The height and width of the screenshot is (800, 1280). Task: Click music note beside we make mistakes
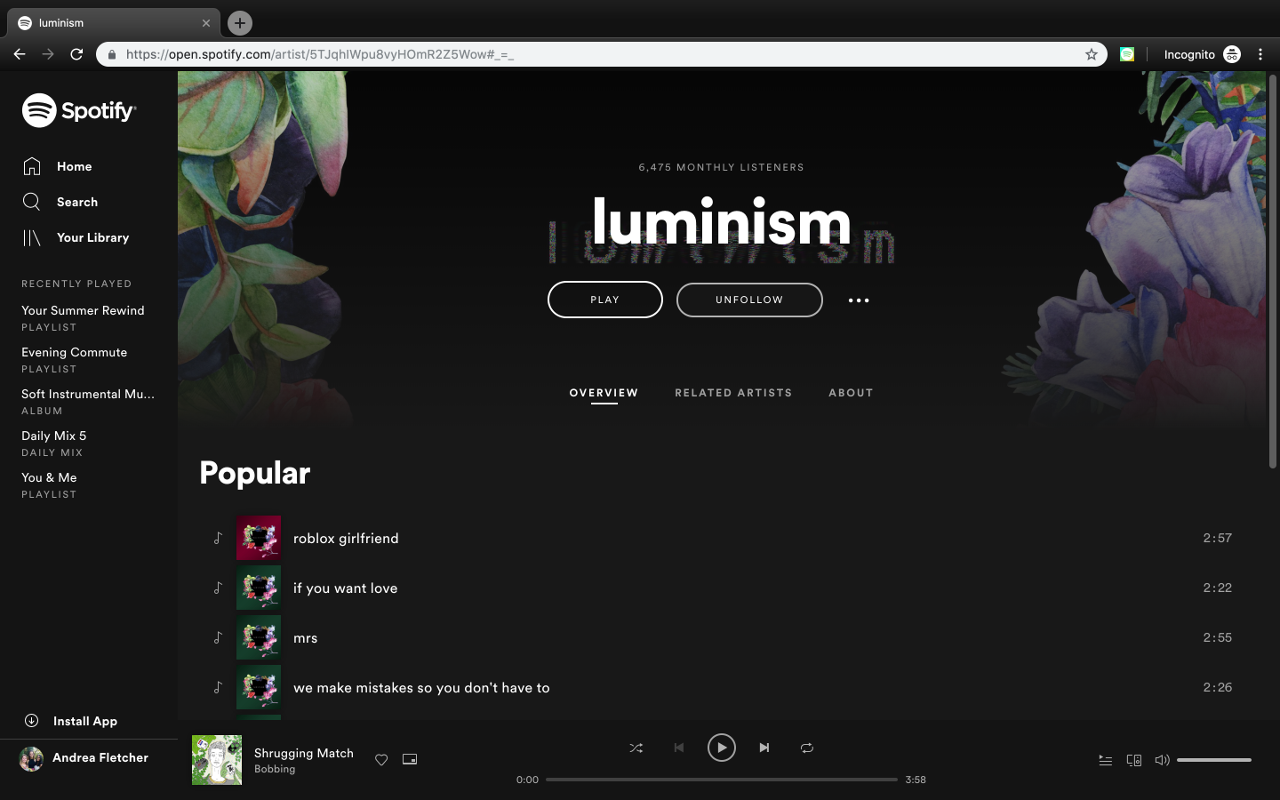point(218,688)
